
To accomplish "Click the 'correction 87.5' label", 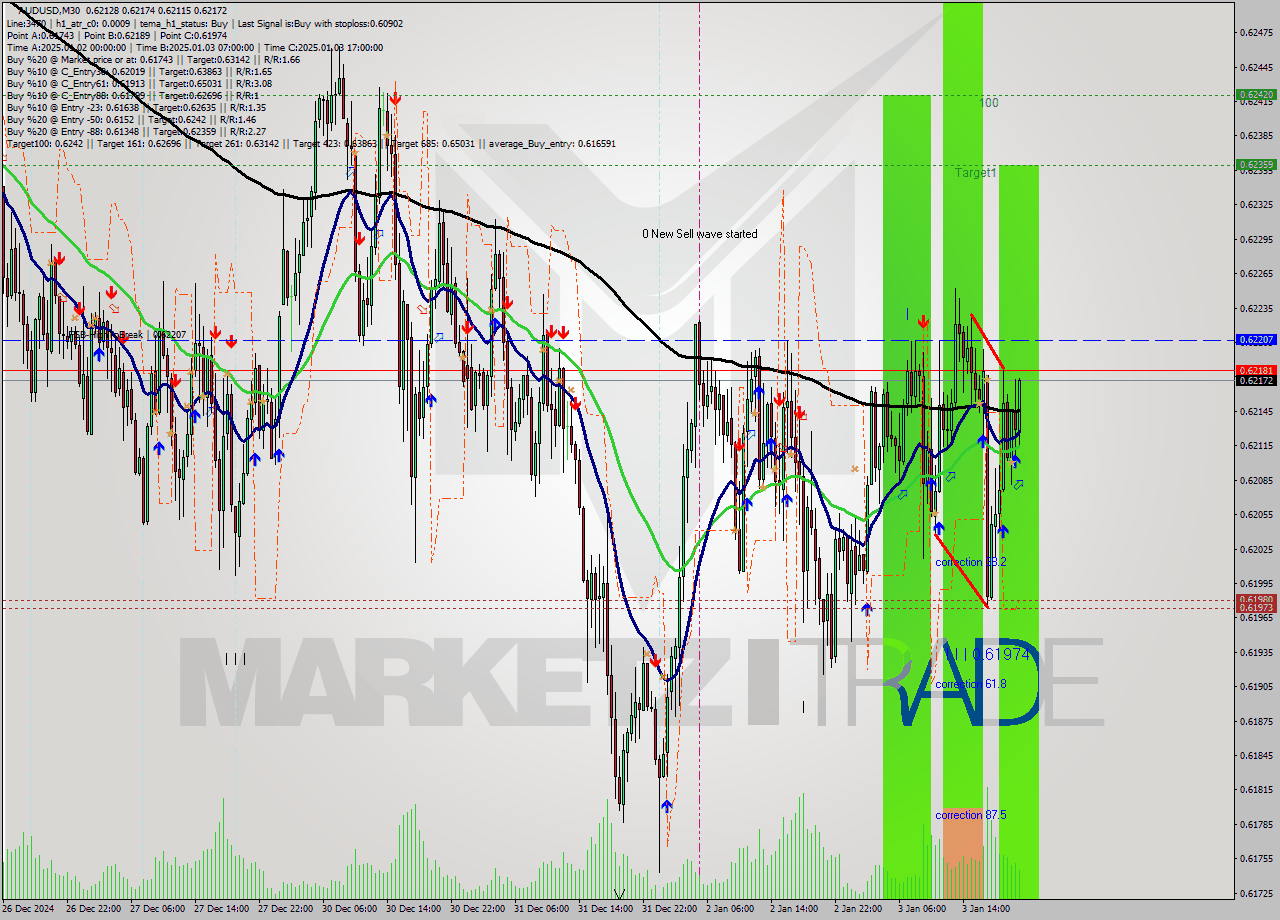I will [x=970, y=815].
